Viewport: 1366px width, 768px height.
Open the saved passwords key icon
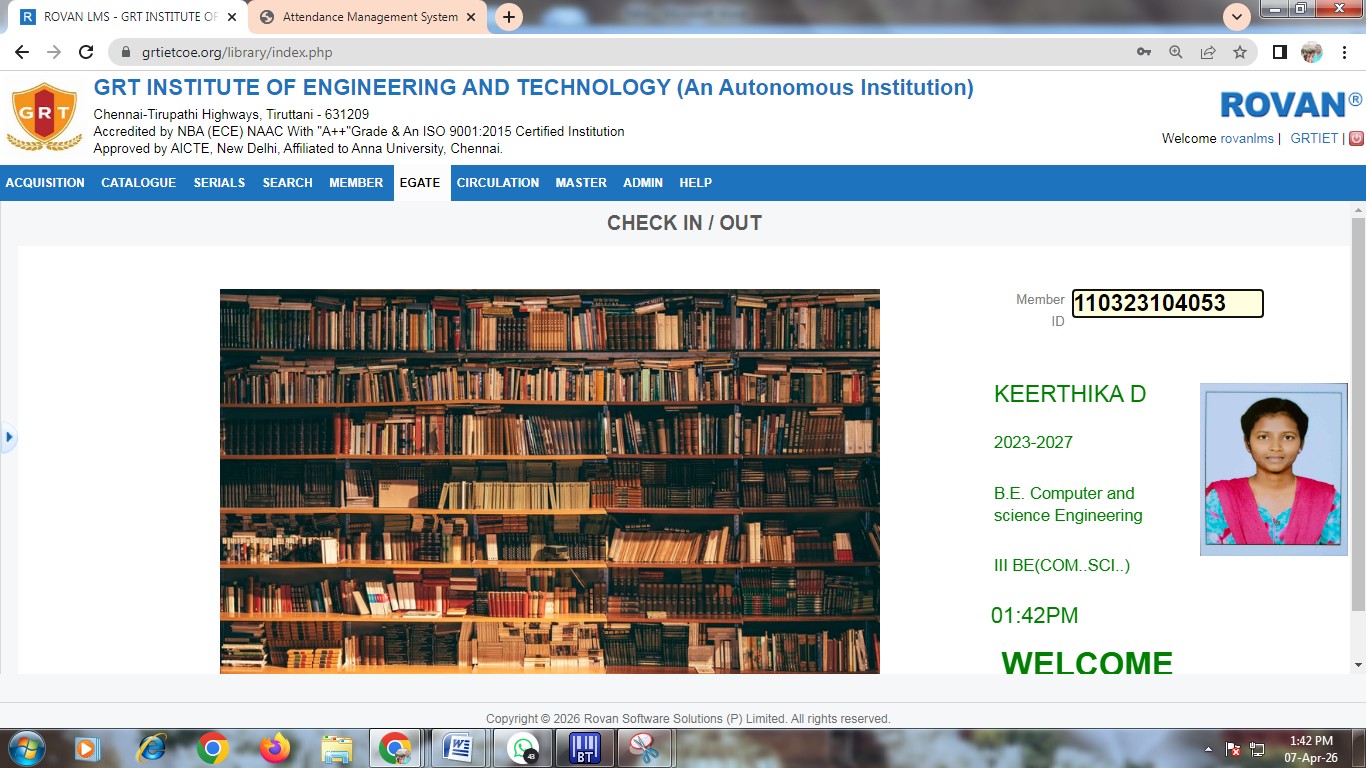[x=1144, y=52]
